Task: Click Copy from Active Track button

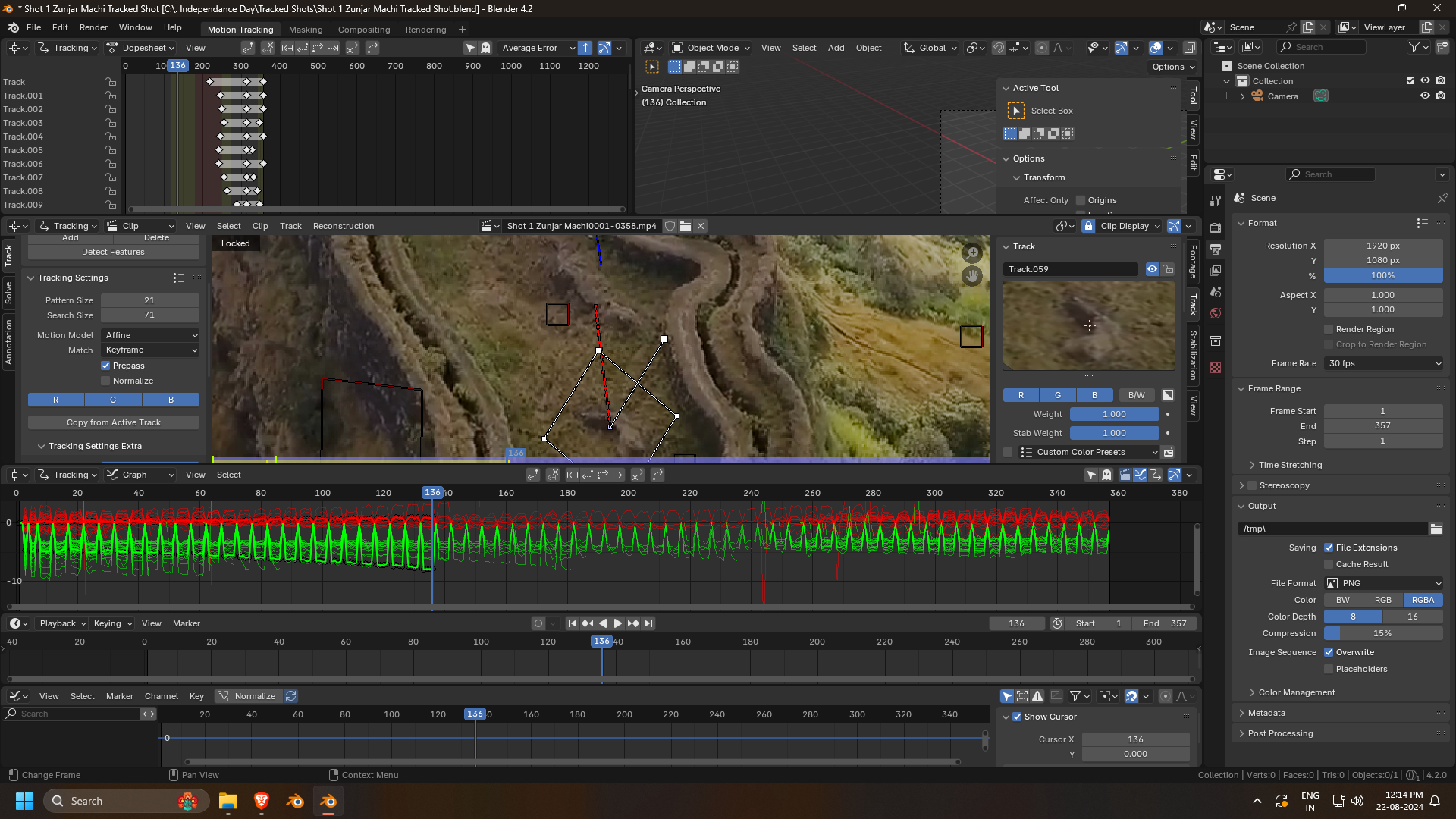Action: (x=114, y=422)
